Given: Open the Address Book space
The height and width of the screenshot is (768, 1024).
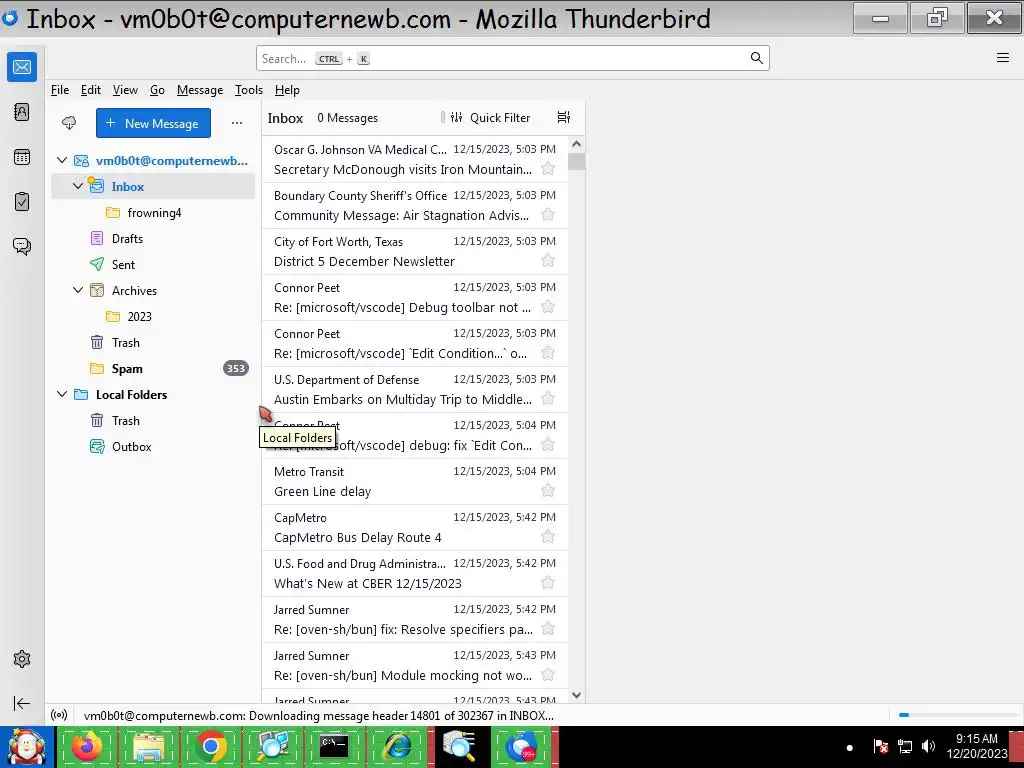Looking at the screenshot, I should pos(22,112).
